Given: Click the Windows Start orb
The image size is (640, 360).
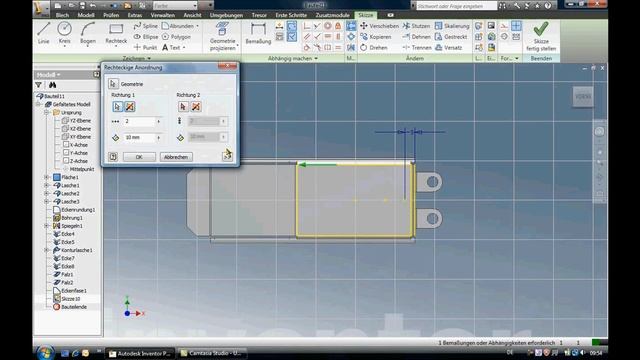Looking at the screenshot, I should pyautogui.click(x=44, y=353).
